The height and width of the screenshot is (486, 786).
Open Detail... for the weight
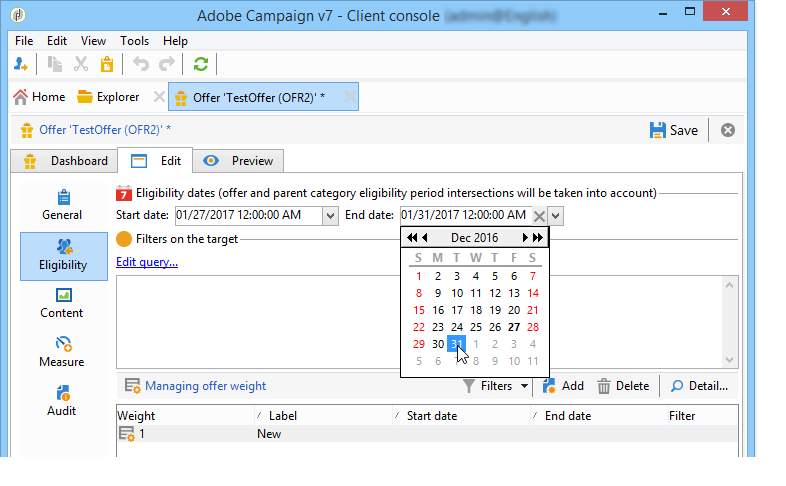(699, 386)
